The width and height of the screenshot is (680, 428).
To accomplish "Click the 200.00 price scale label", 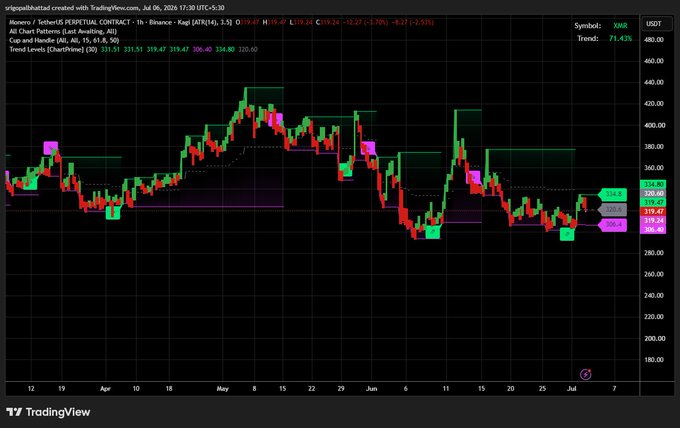I will [654, 338].
